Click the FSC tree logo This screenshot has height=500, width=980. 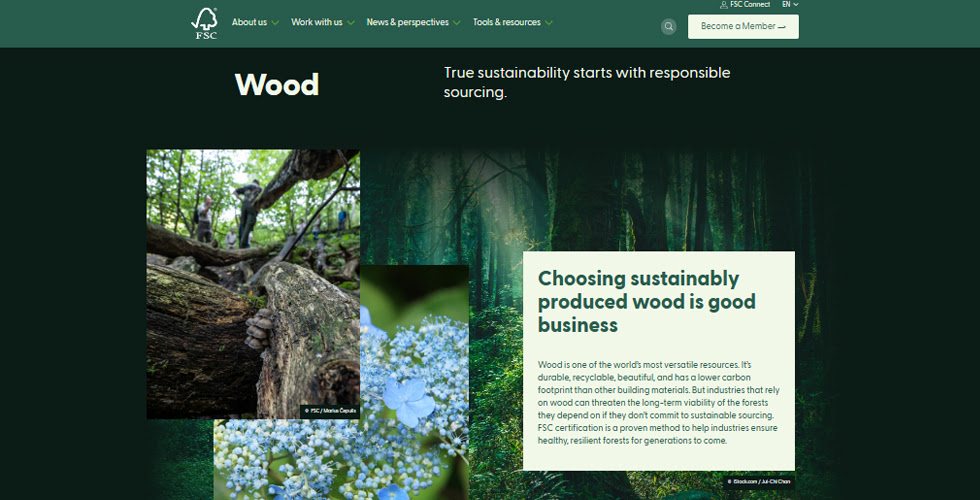(x=204, y=24)
